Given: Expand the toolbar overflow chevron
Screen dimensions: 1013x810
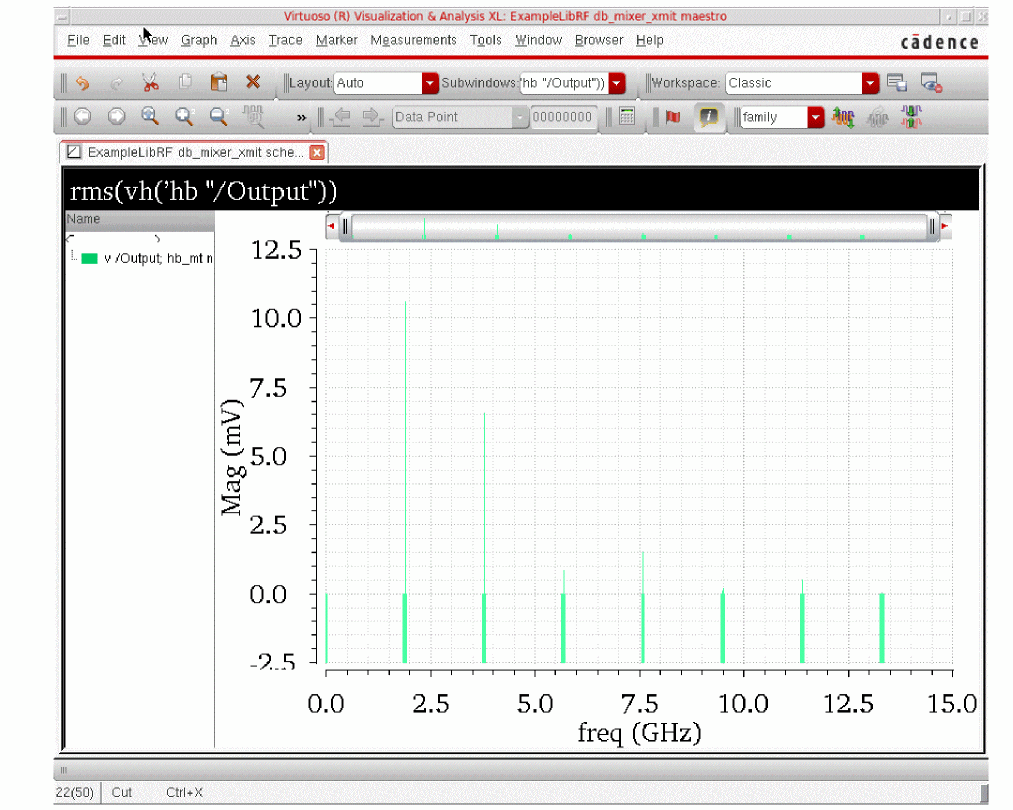Looking at the screenshot, I should [301, 118].
